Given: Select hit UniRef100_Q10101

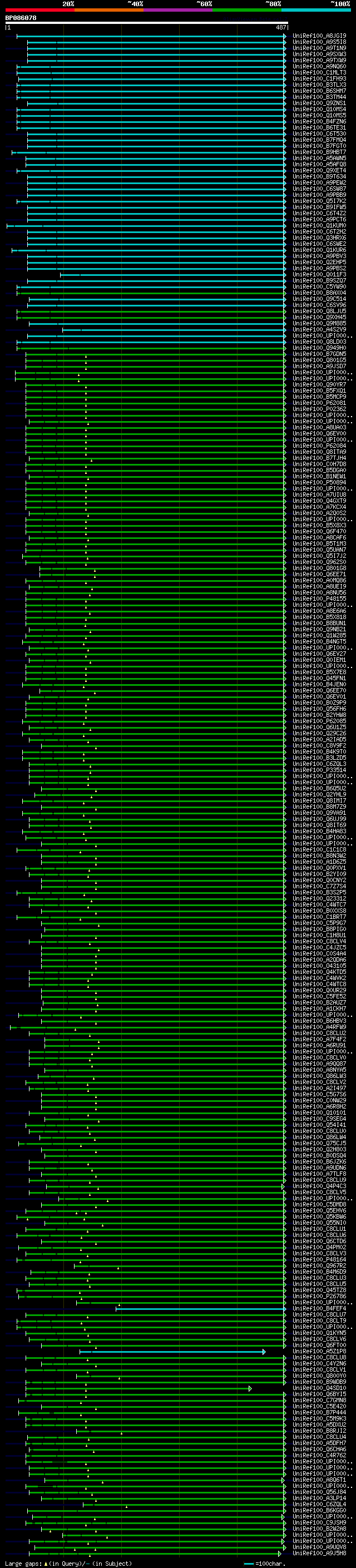Looking at the screenshot, I should [319, 1112].
